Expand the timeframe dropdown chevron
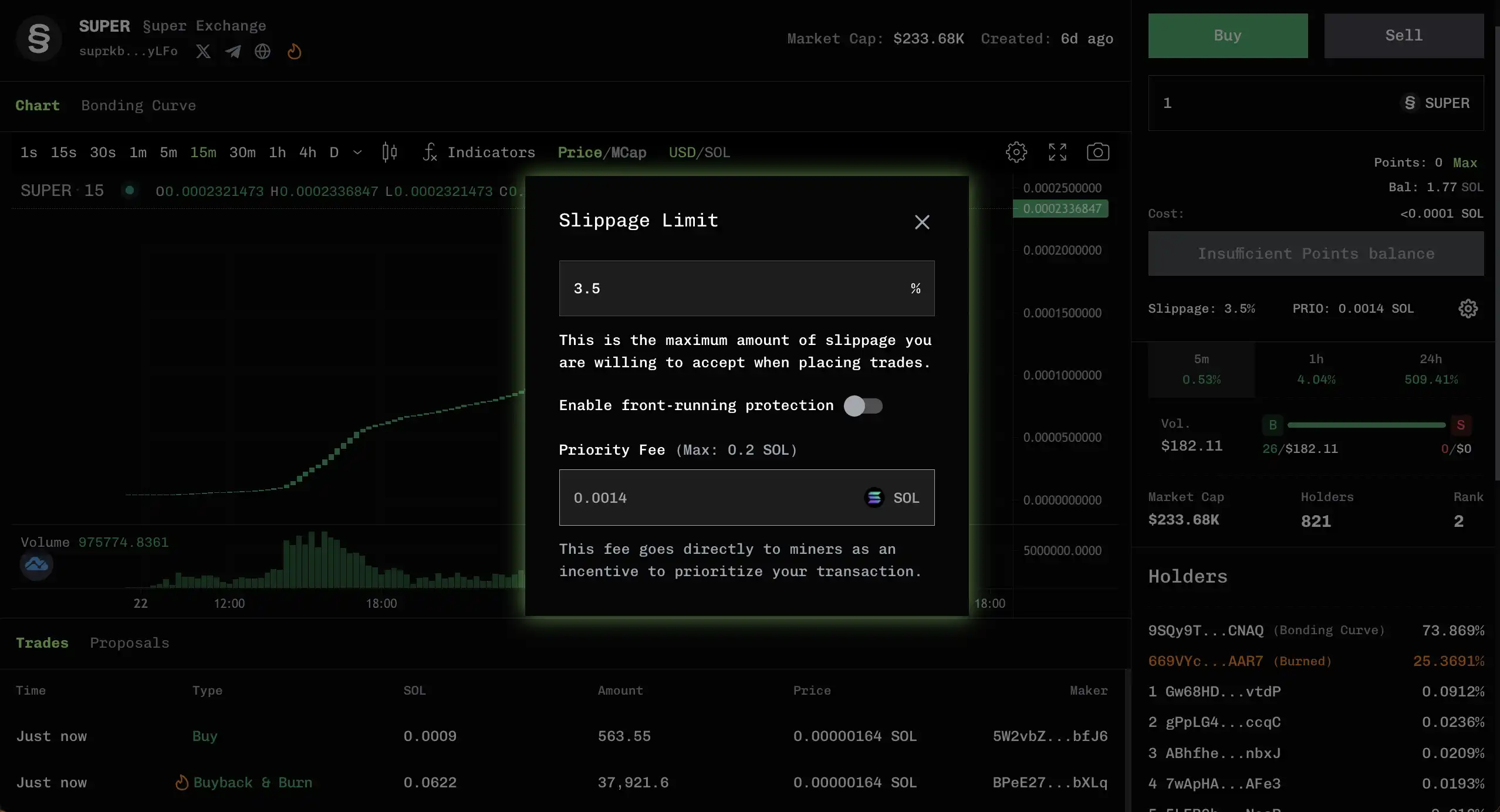 (x=357, y=153)
